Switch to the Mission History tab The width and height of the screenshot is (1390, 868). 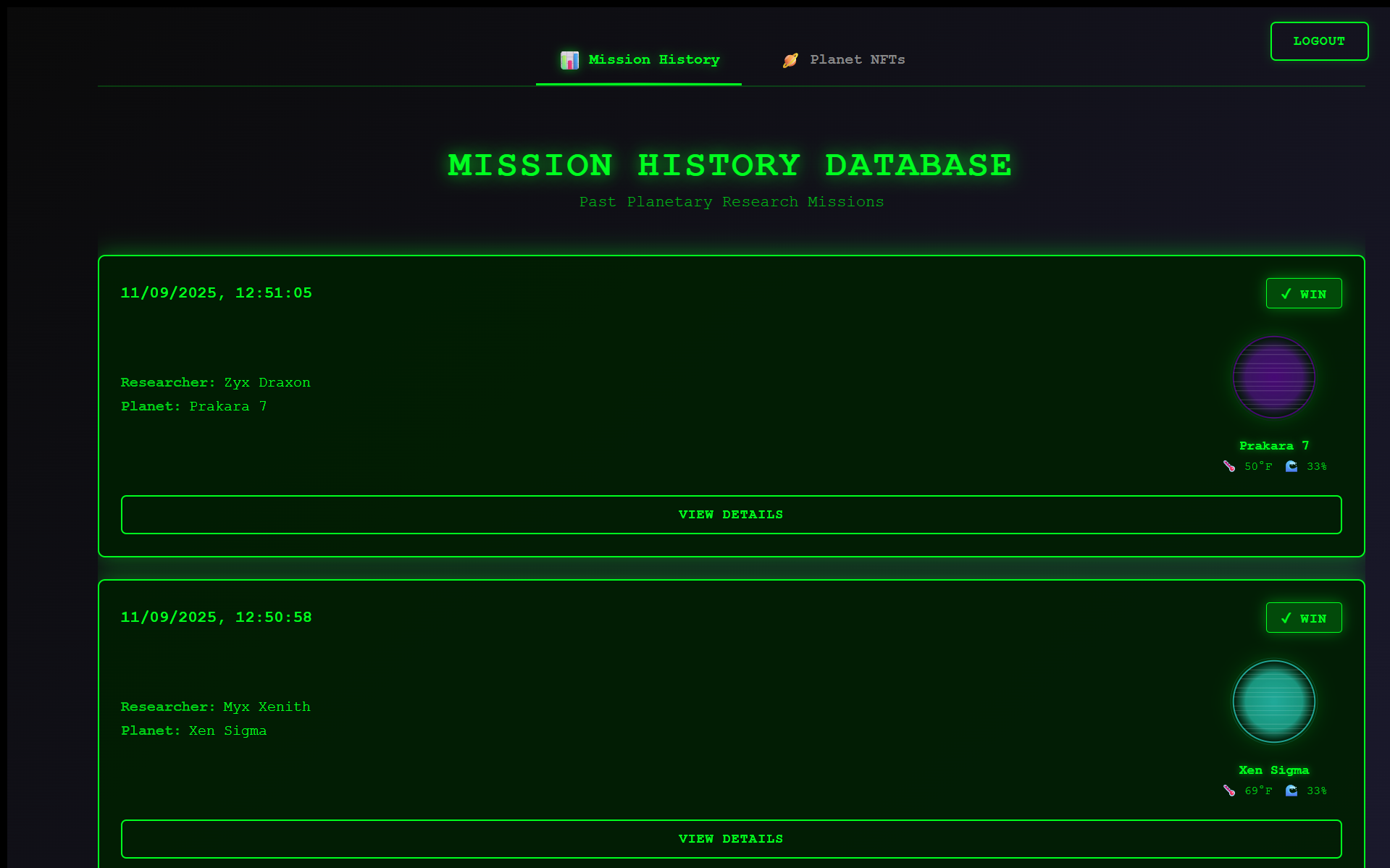(639, 60)
